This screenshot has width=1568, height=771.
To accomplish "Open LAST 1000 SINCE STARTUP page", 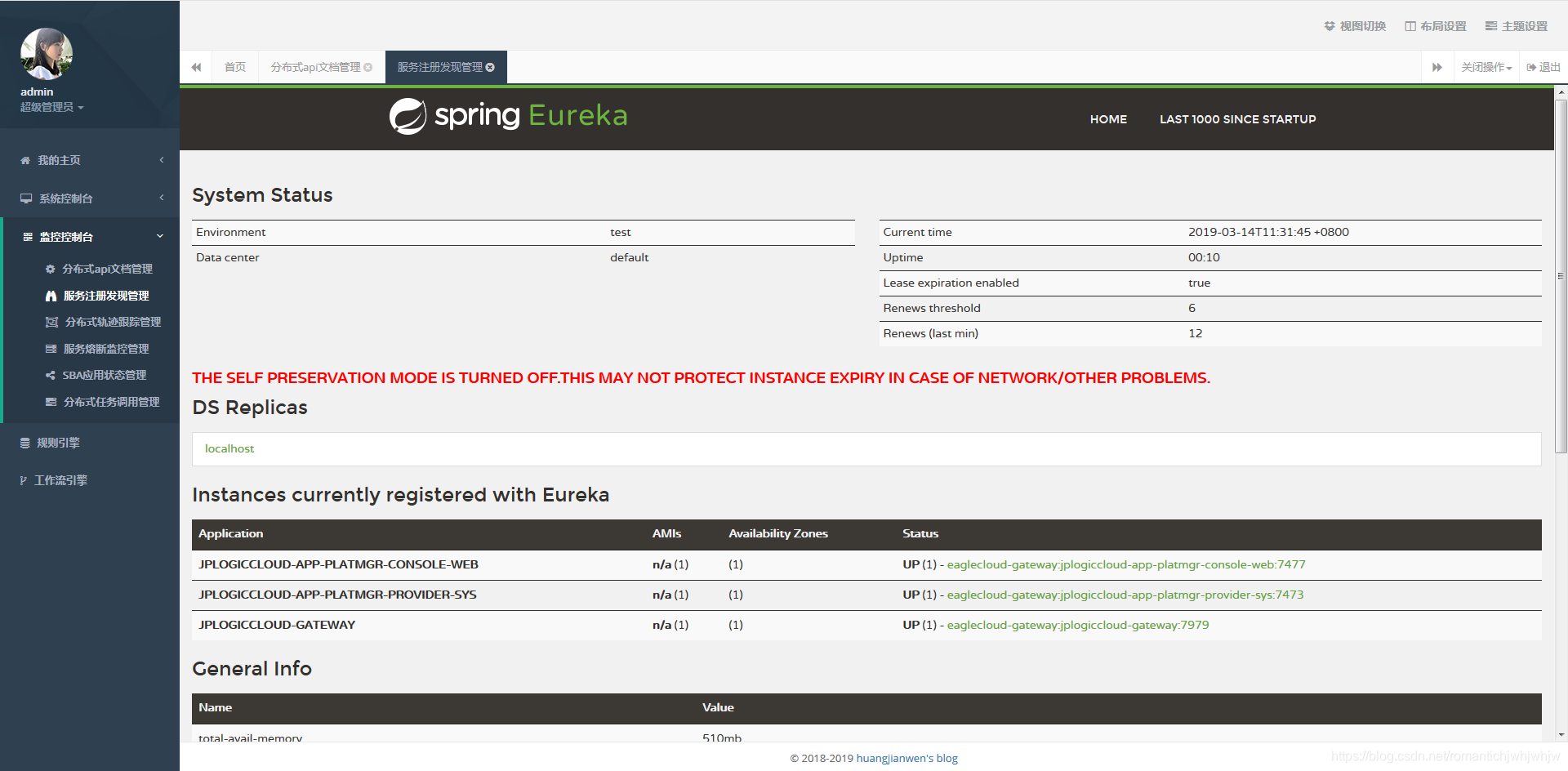I will pyautogui.click(x=1238, y=119).
